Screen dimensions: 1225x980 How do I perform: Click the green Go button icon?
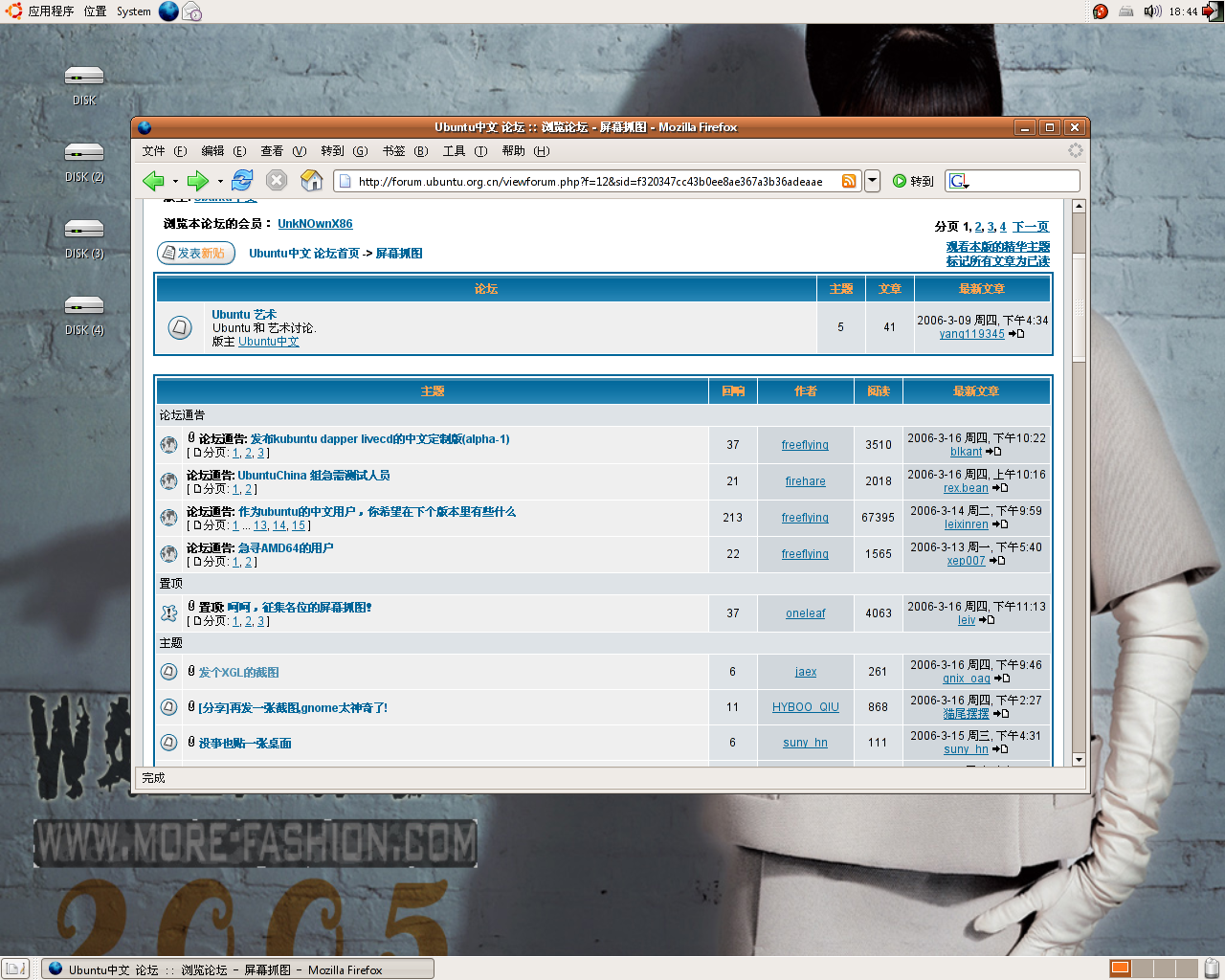pos(900,181)
